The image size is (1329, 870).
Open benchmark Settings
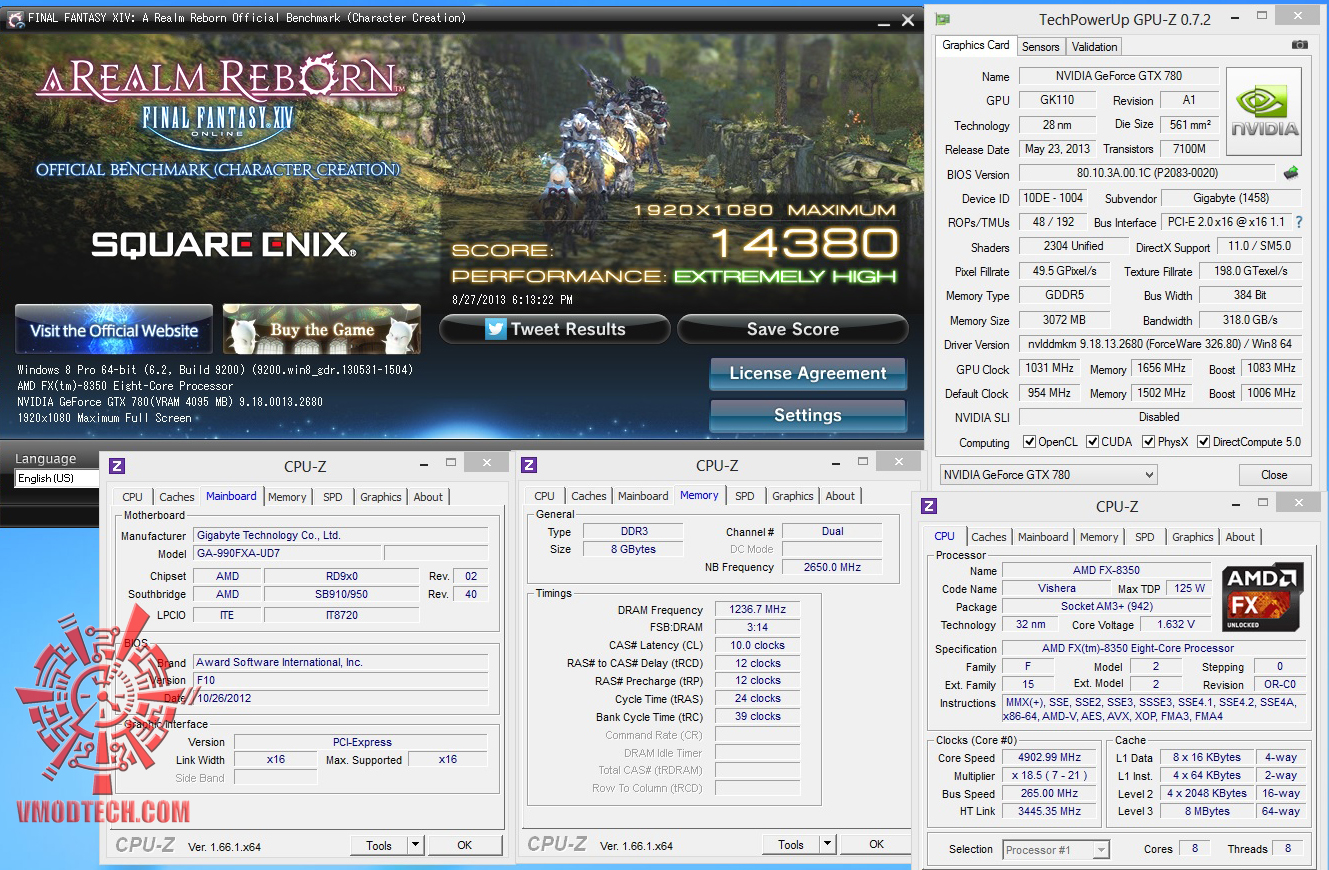(x=808, y=415)
